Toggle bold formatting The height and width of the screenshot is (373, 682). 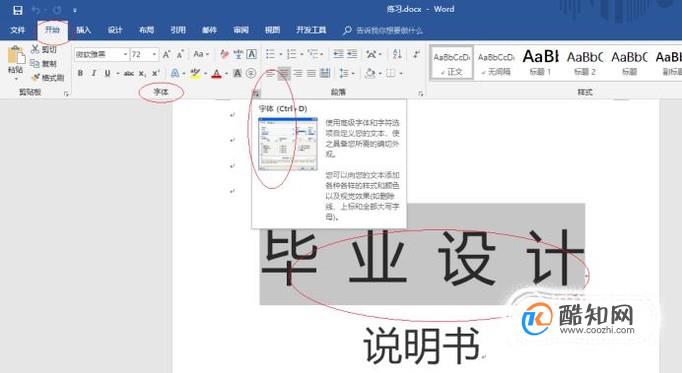(x=80, y=73)
